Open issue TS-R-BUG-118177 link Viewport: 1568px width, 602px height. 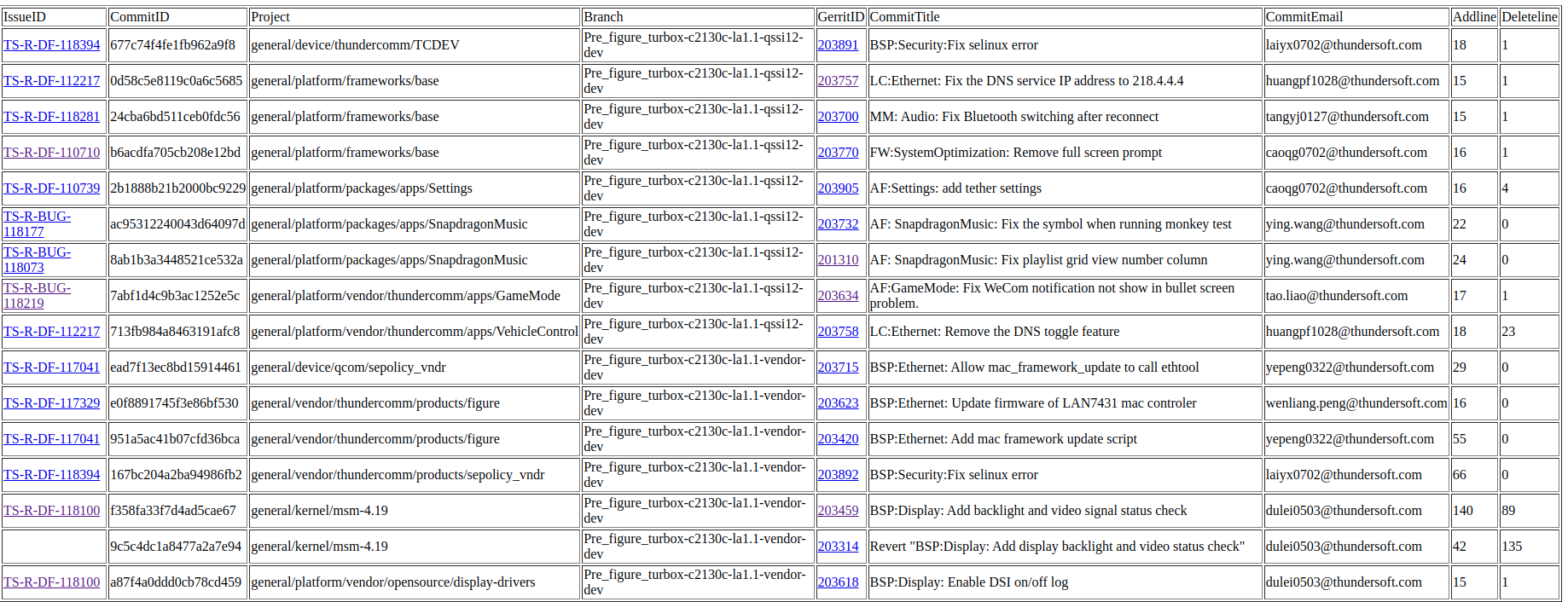coord(37,224)
